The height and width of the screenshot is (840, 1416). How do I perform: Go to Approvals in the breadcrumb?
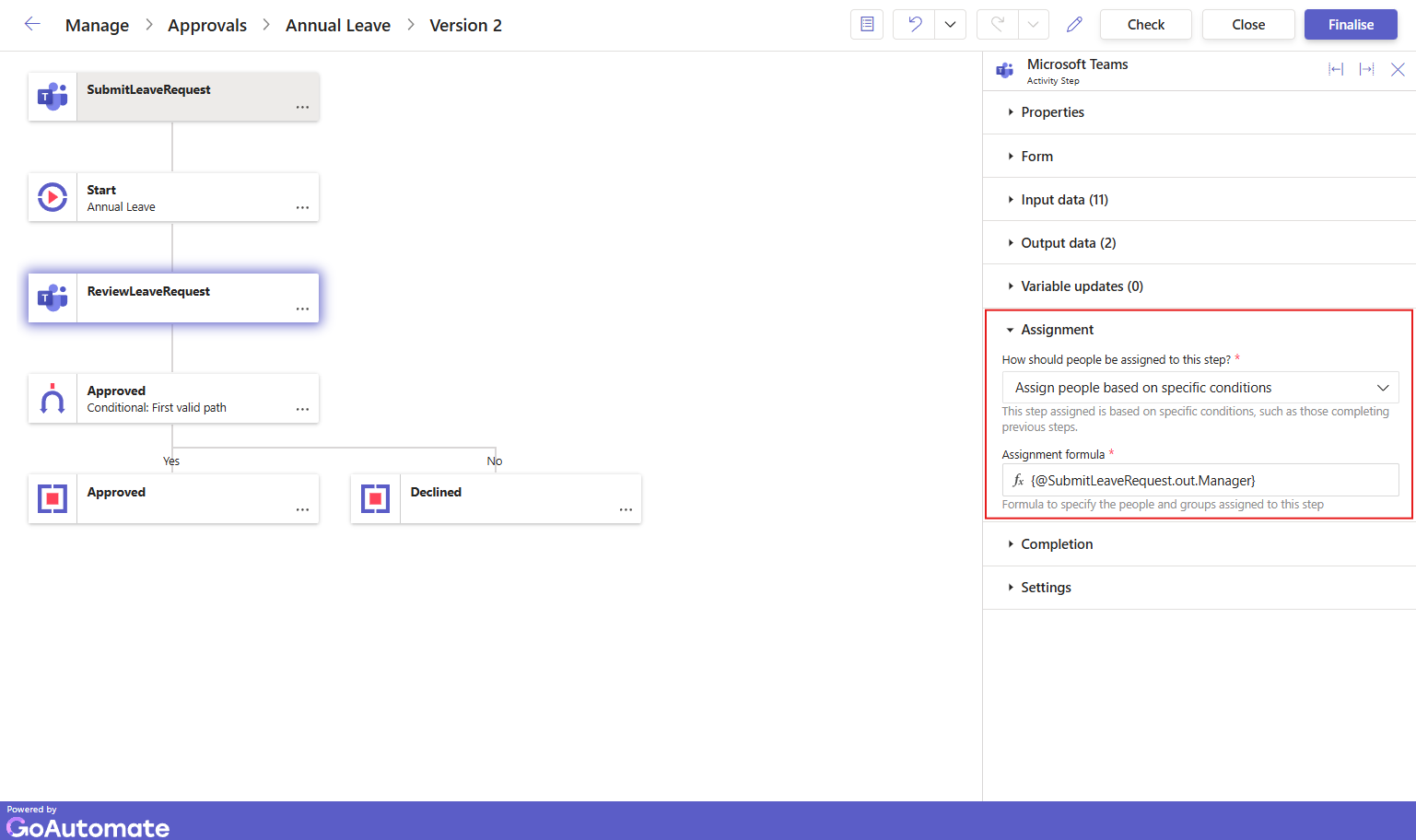point(207,26)
